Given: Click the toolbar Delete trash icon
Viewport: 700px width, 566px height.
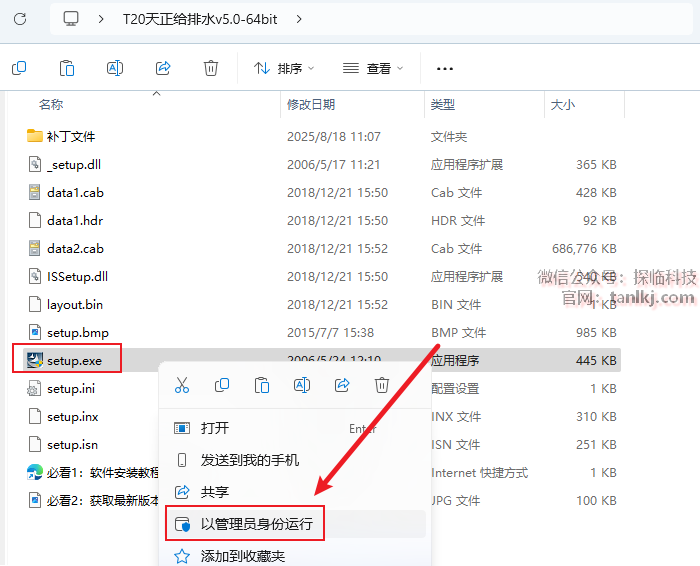Looking at the screenshot, I should point(211,68).
